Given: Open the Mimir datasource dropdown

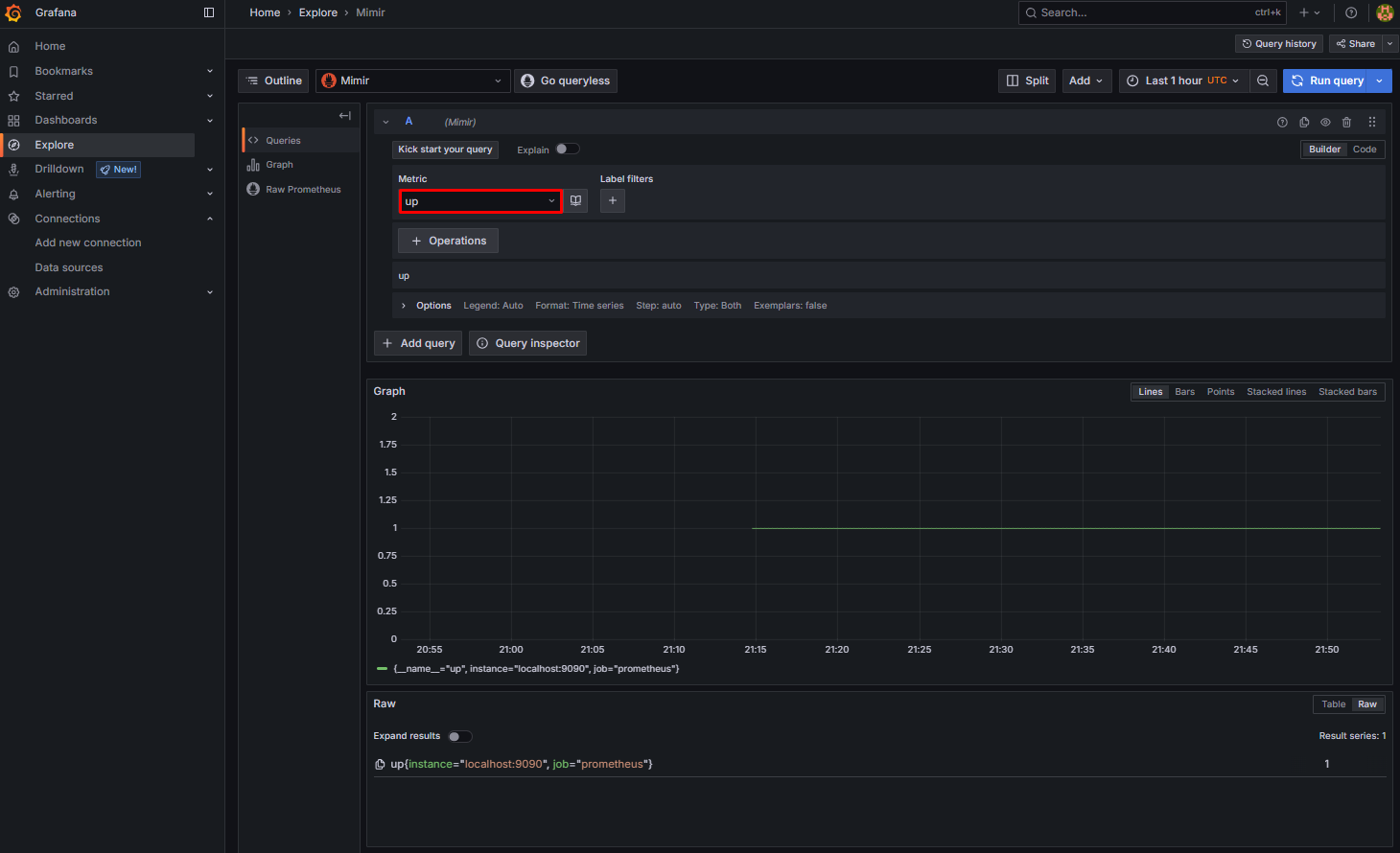Looking at the screenshot, I should (412, 81).
